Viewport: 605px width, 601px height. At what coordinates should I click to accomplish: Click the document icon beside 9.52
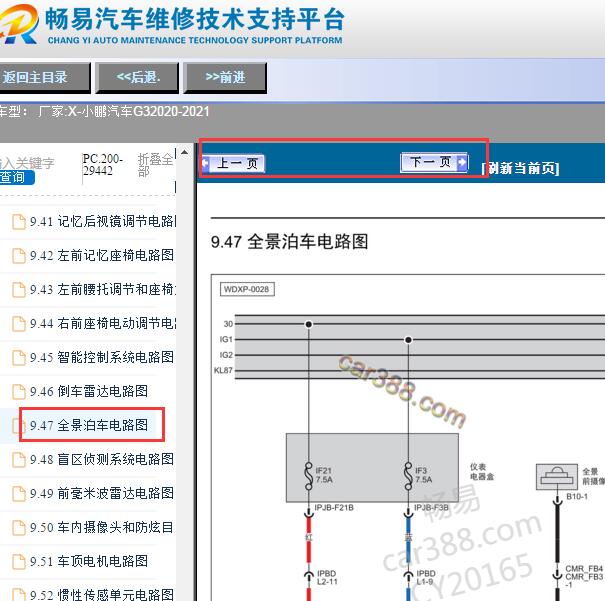[x=19, y=594]
